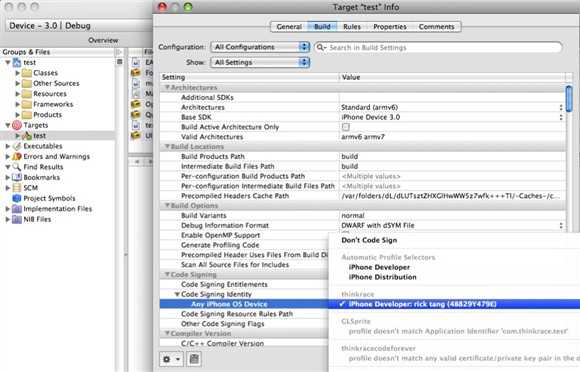Expand the Classes folder

[x=17, y=73]
